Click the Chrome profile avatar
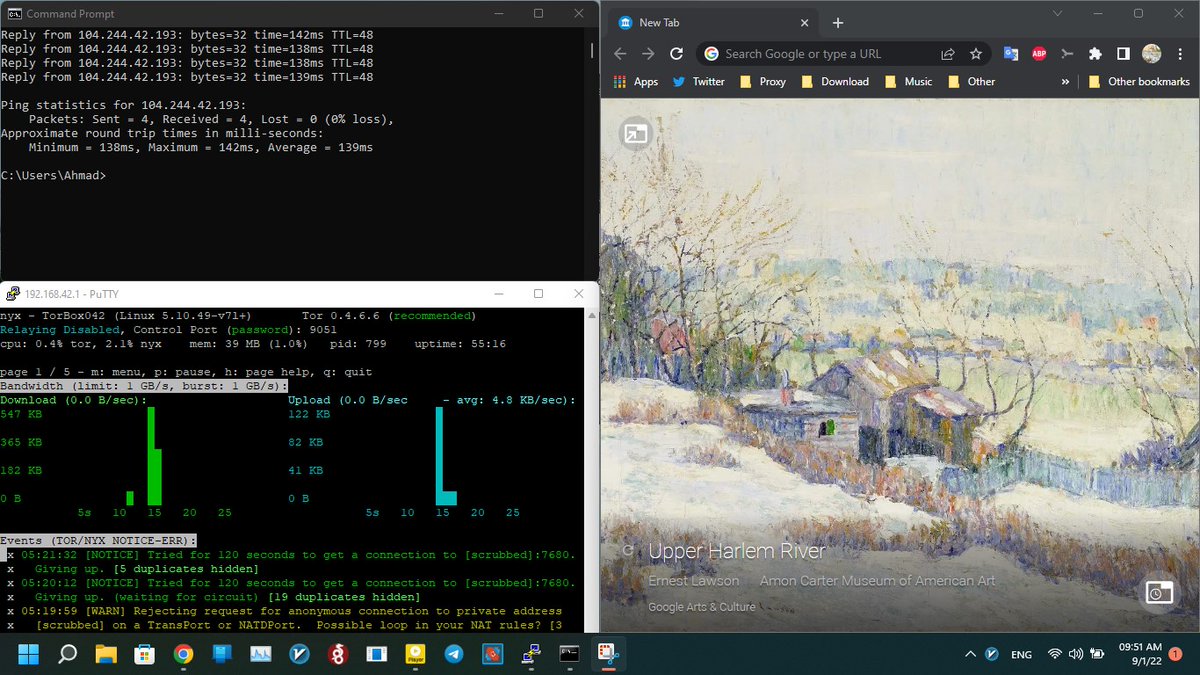 point(1152,53)
